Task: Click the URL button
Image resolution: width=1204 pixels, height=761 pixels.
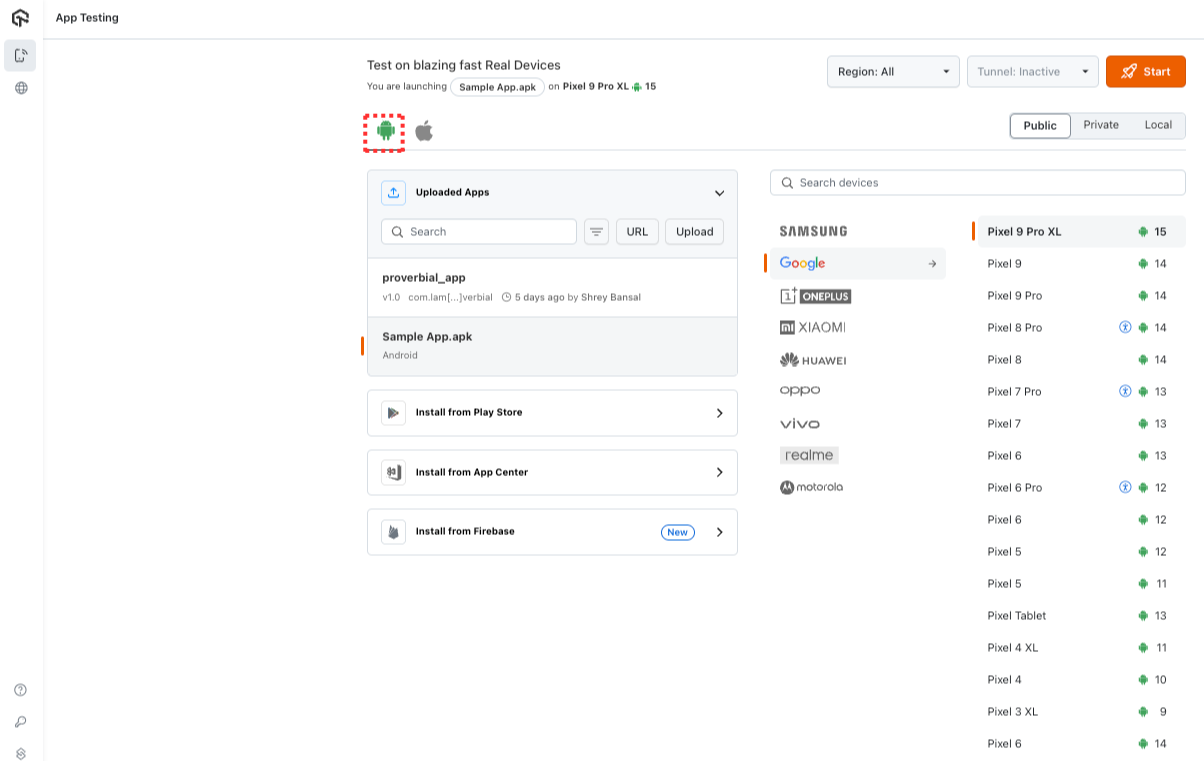Action: tap(637, 231)
